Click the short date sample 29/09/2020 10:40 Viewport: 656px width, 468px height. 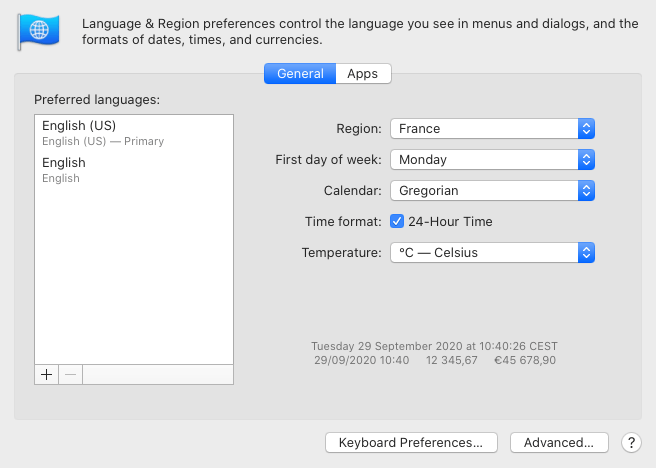coord(361,360)
